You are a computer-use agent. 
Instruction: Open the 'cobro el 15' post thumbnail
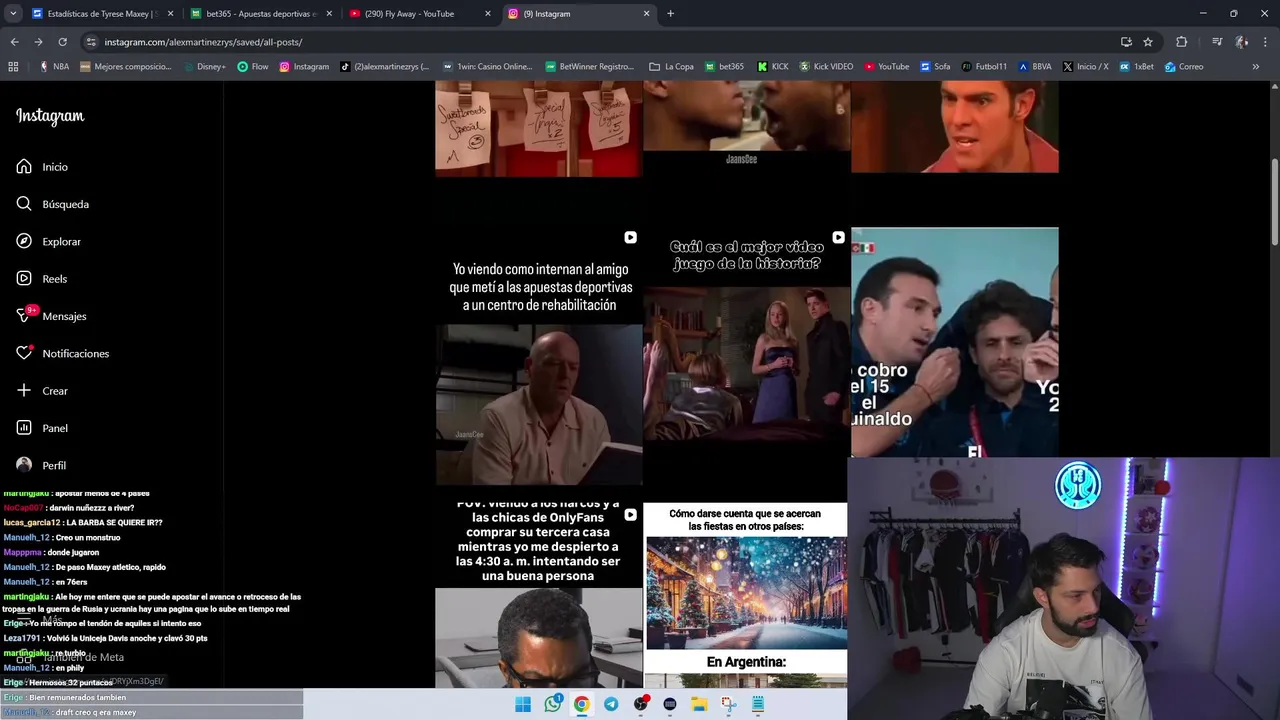click(x=954, y=342)
